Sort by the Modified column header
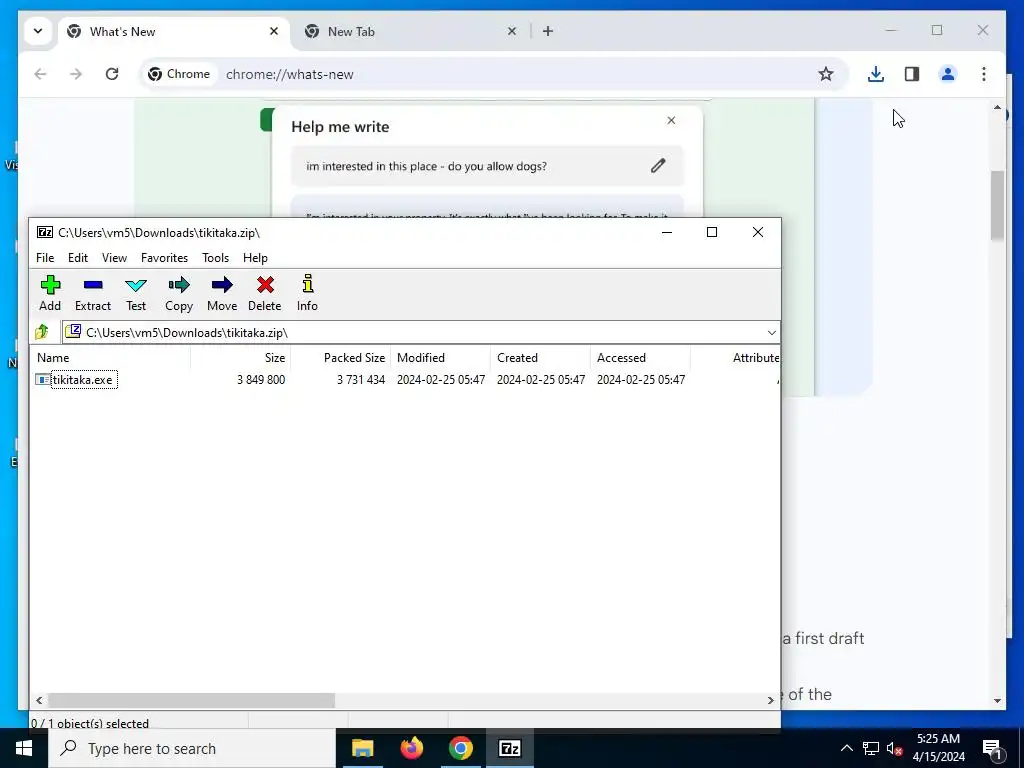The width and height of the screenshot is (1024, 768). [x=440, y=358]
